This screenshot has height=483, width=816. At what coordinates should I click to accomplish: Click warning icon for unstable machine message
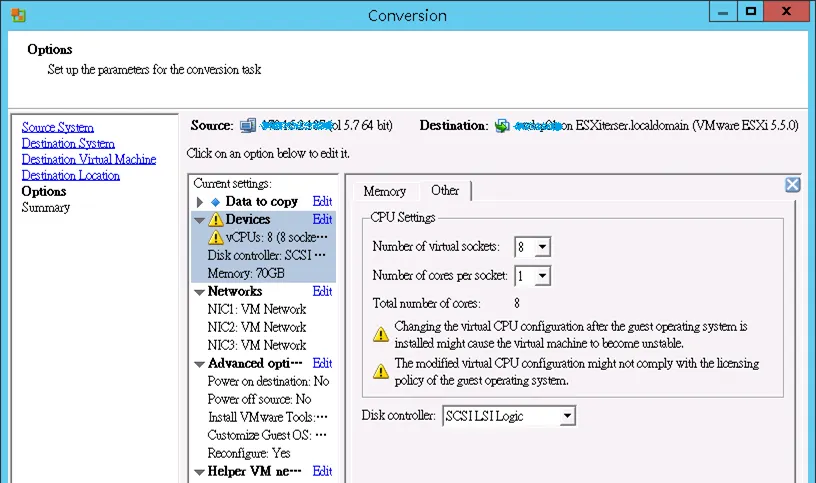pos(381,334)
